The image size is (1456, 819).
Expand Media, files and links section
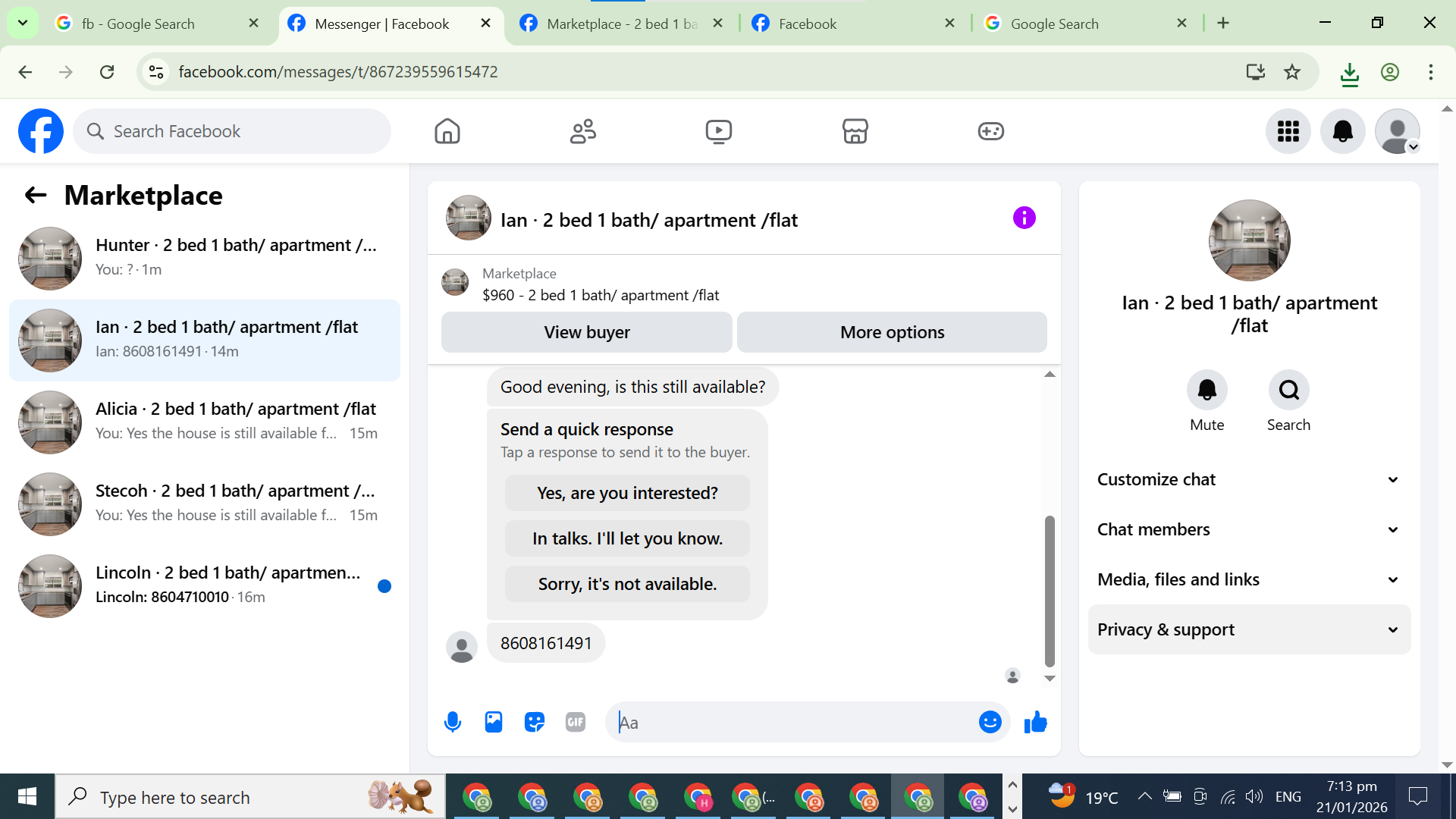click(1249, 579)
